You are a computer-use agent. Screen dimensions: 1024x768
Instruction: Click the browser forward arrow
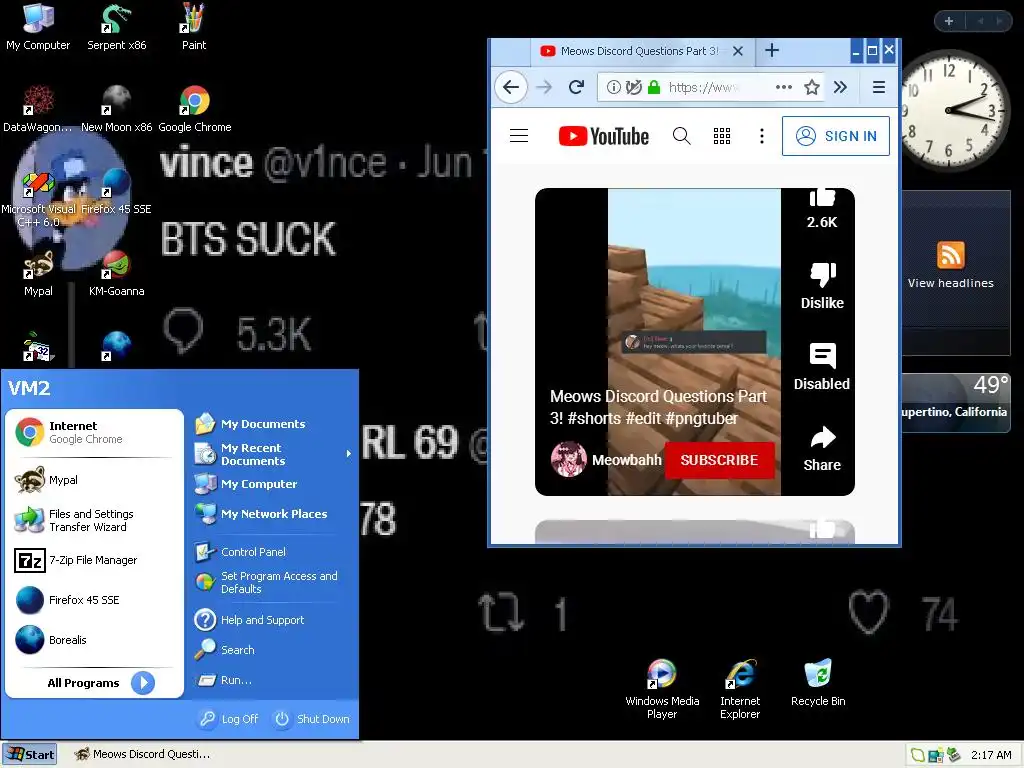544,87
